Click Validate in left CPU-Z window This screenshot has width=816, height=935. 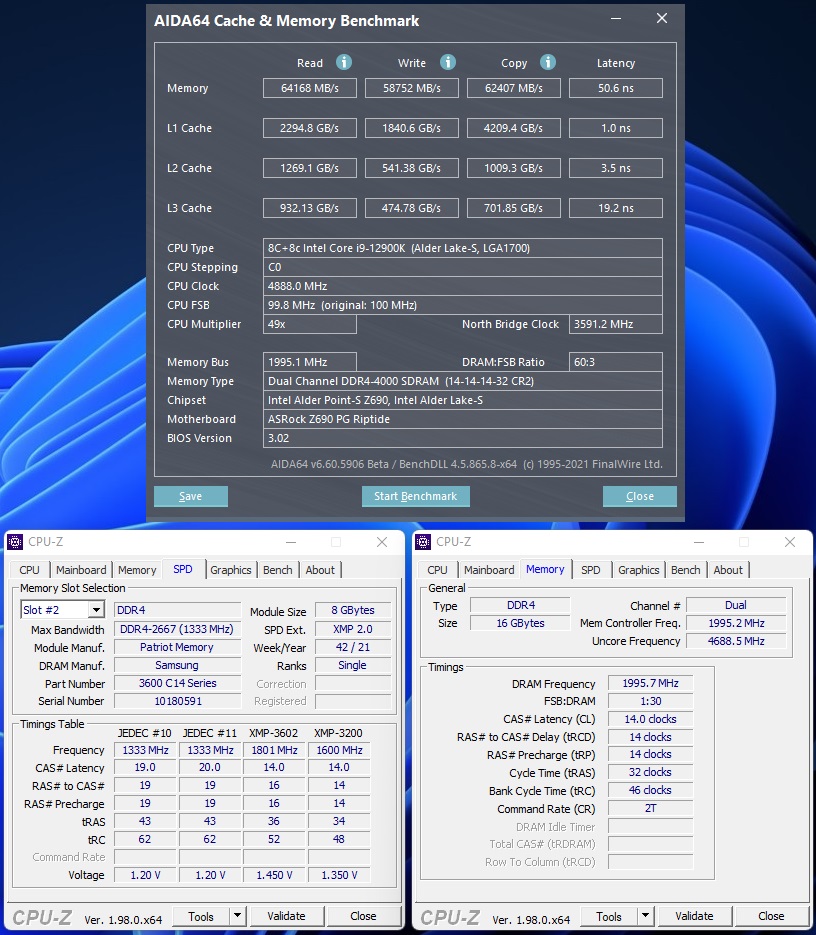[286, 916]
